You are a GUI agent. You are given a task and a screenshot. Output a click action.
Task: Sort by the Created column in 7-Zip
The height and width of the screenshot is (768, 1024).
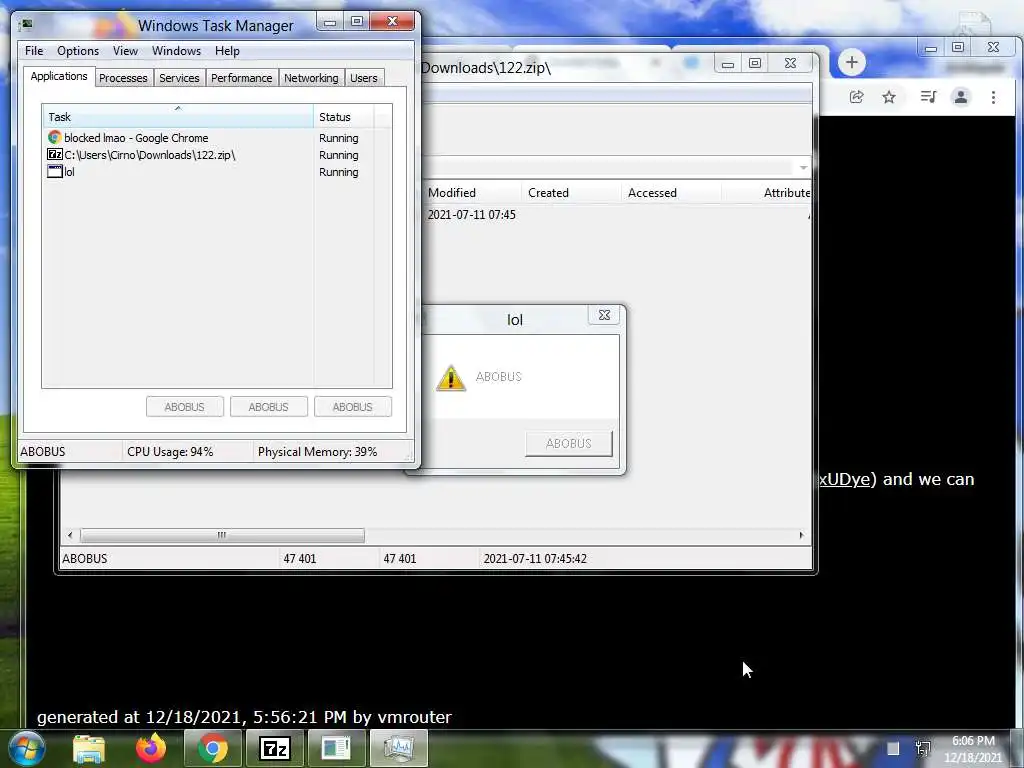[571, 193]
